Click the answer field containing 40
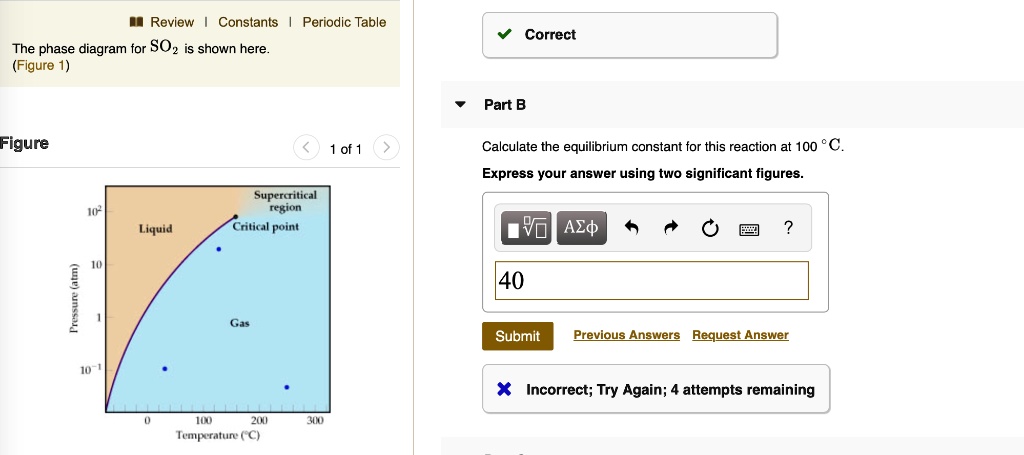1024x455 pixels. click(x=650, y=281)
